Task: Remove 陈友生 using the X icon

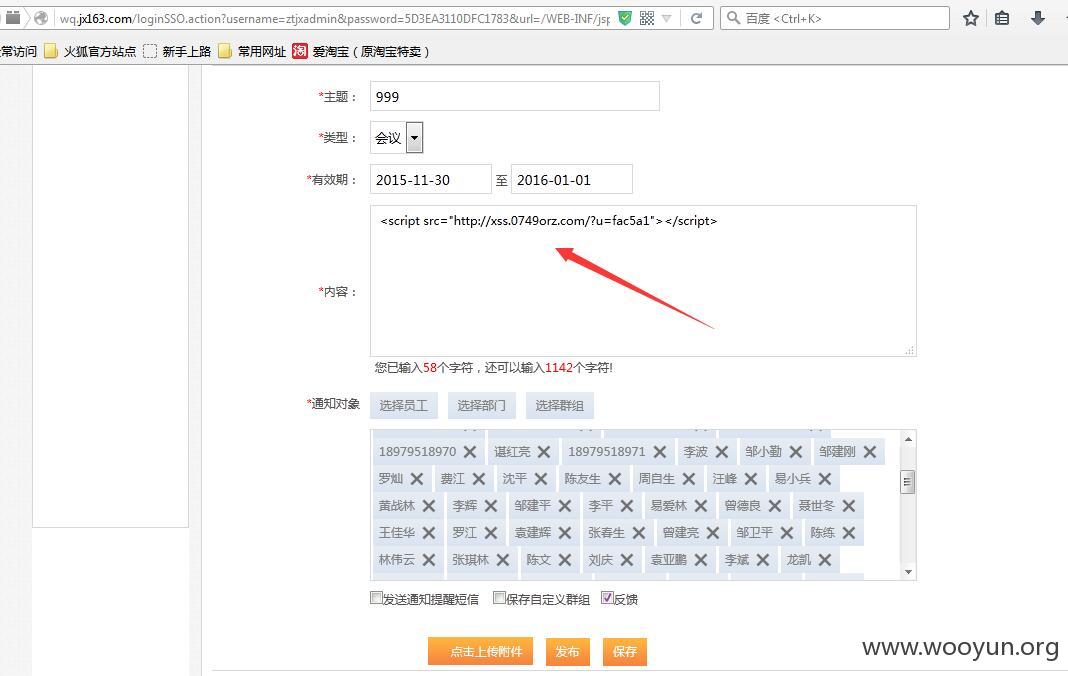Action: click(614, 479)
